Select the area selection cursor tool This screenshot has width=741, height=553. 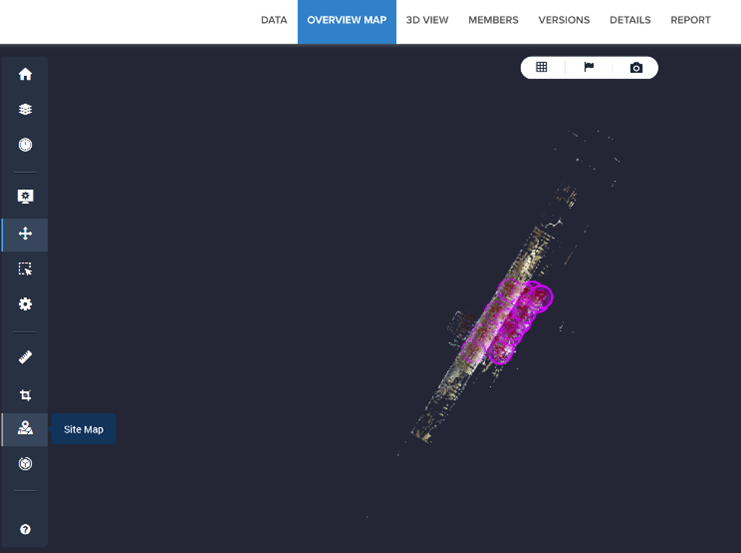coord(25,269)
